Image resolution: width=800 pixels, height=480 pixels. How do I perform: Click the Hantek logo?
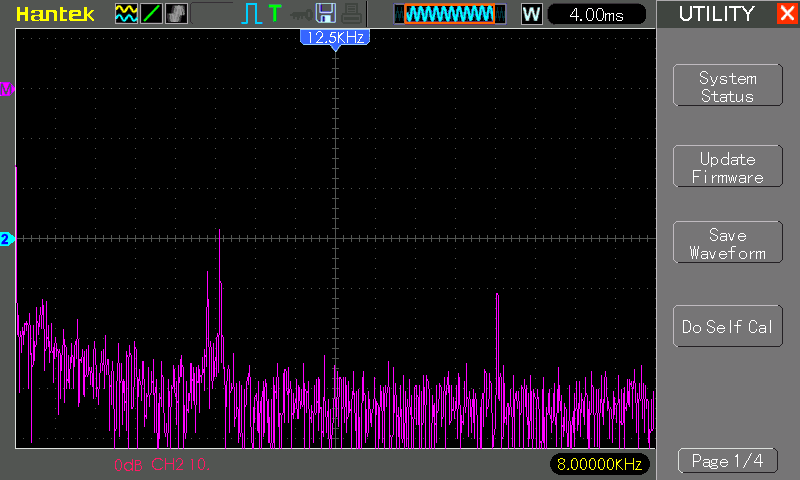(x=55, y=14)
